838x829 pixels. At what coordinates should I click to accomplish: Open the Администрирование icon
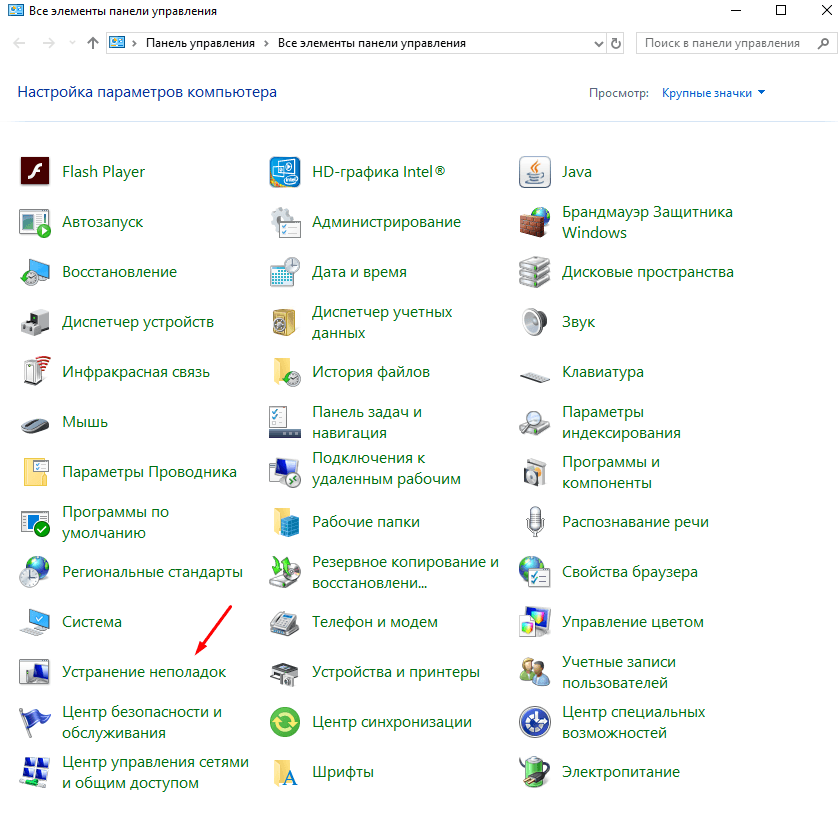click(x=285, y=222)
